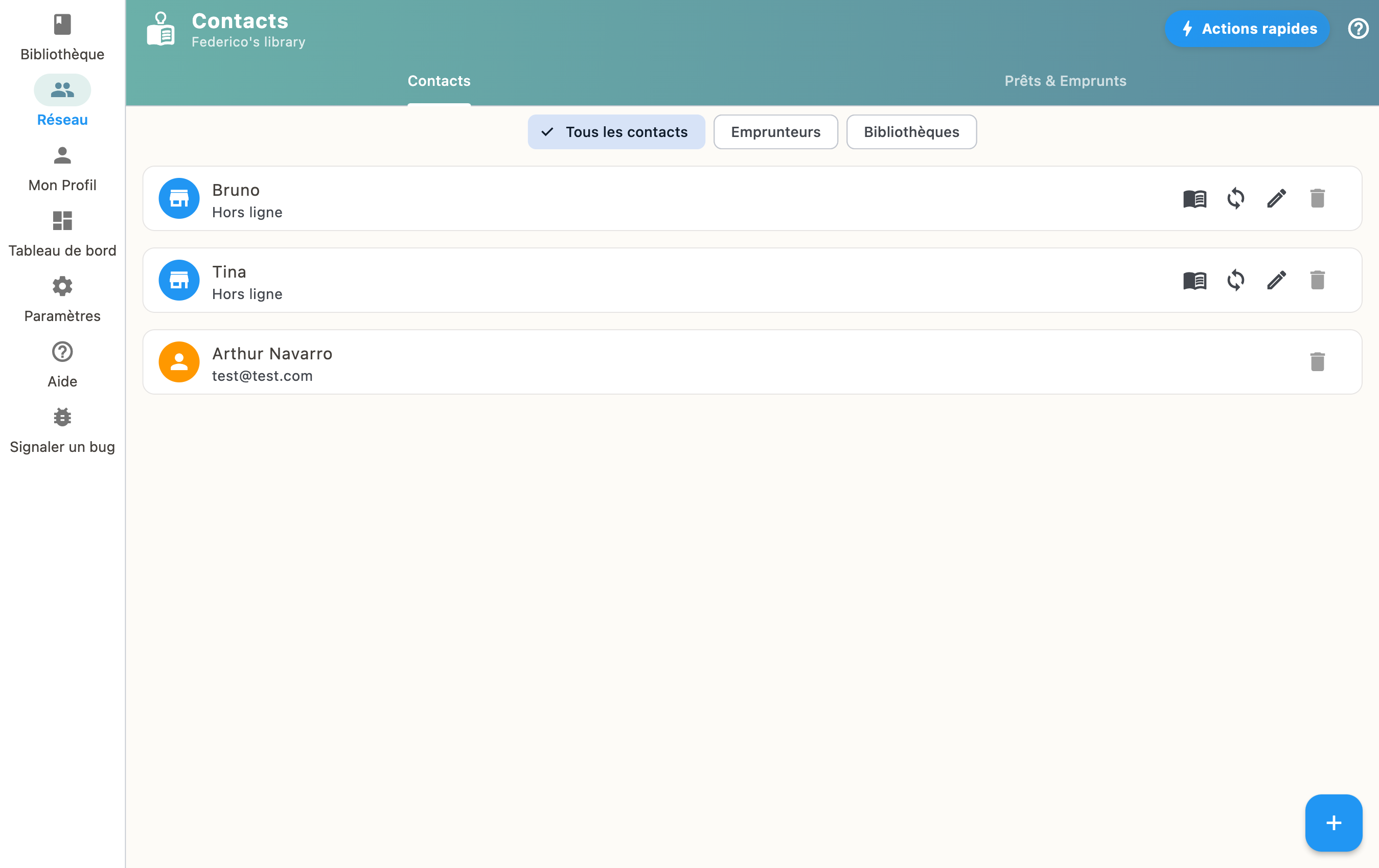The image size is (1379, 868).
Task: Select the Réseau sidebar icon
Action: pyautogui.click(x=62, y=90)
